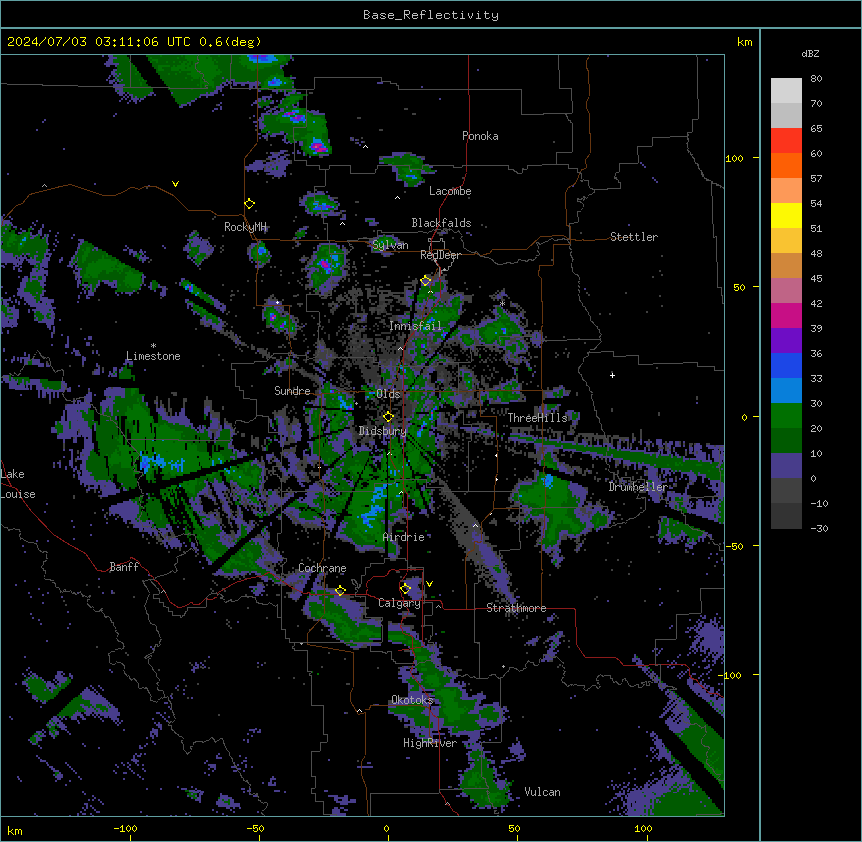Click the Olds town label

pos(388,394)
